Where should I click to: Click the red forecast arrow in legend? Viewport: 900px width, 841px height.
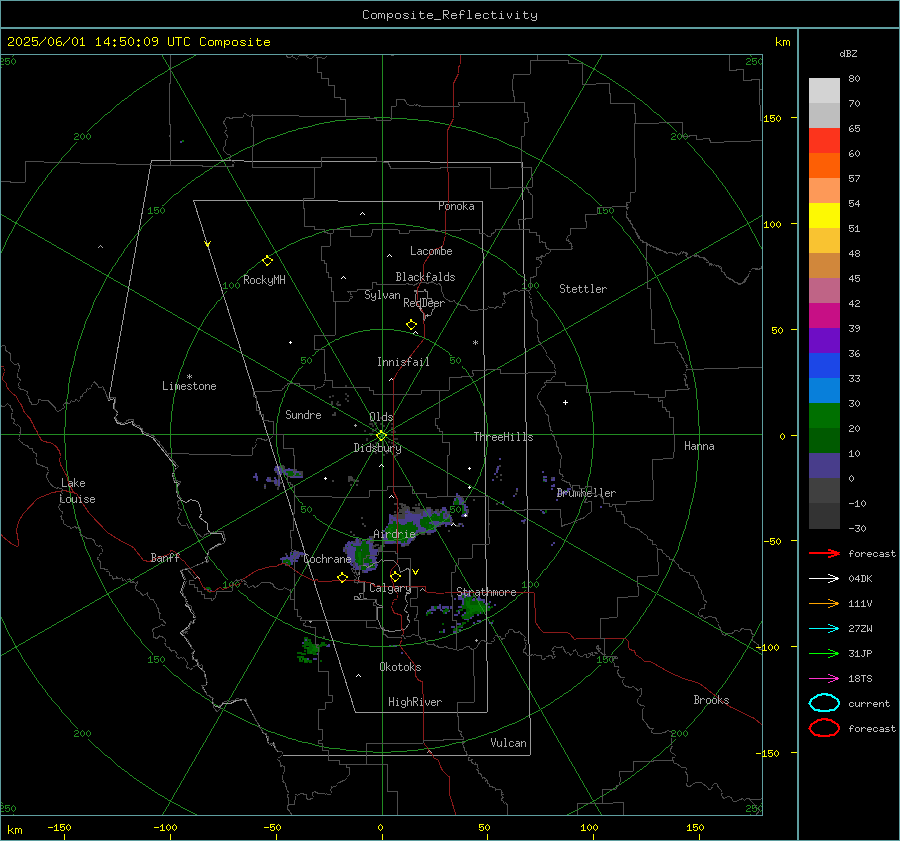pyautogui.click(x=824, y=553)
